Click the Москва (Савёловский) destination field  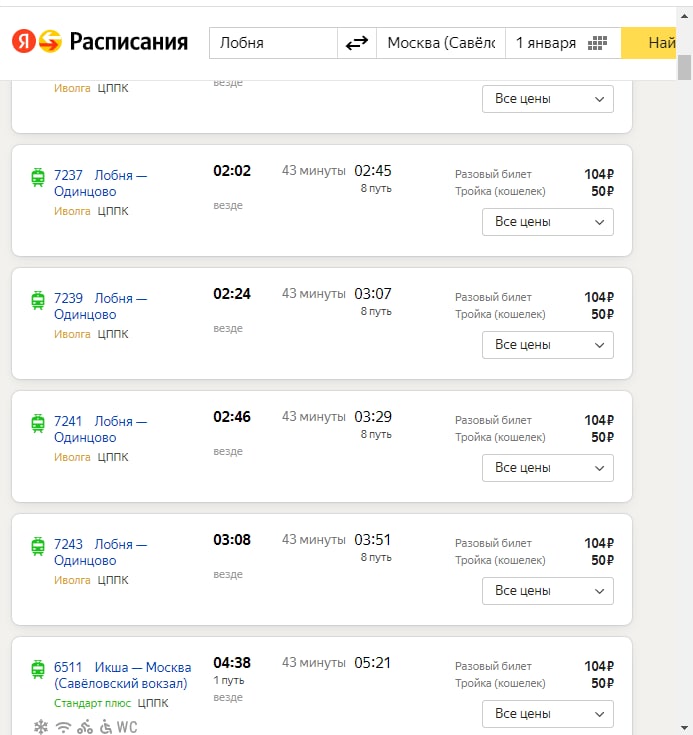pyautogui.click(x=441, y=43)
